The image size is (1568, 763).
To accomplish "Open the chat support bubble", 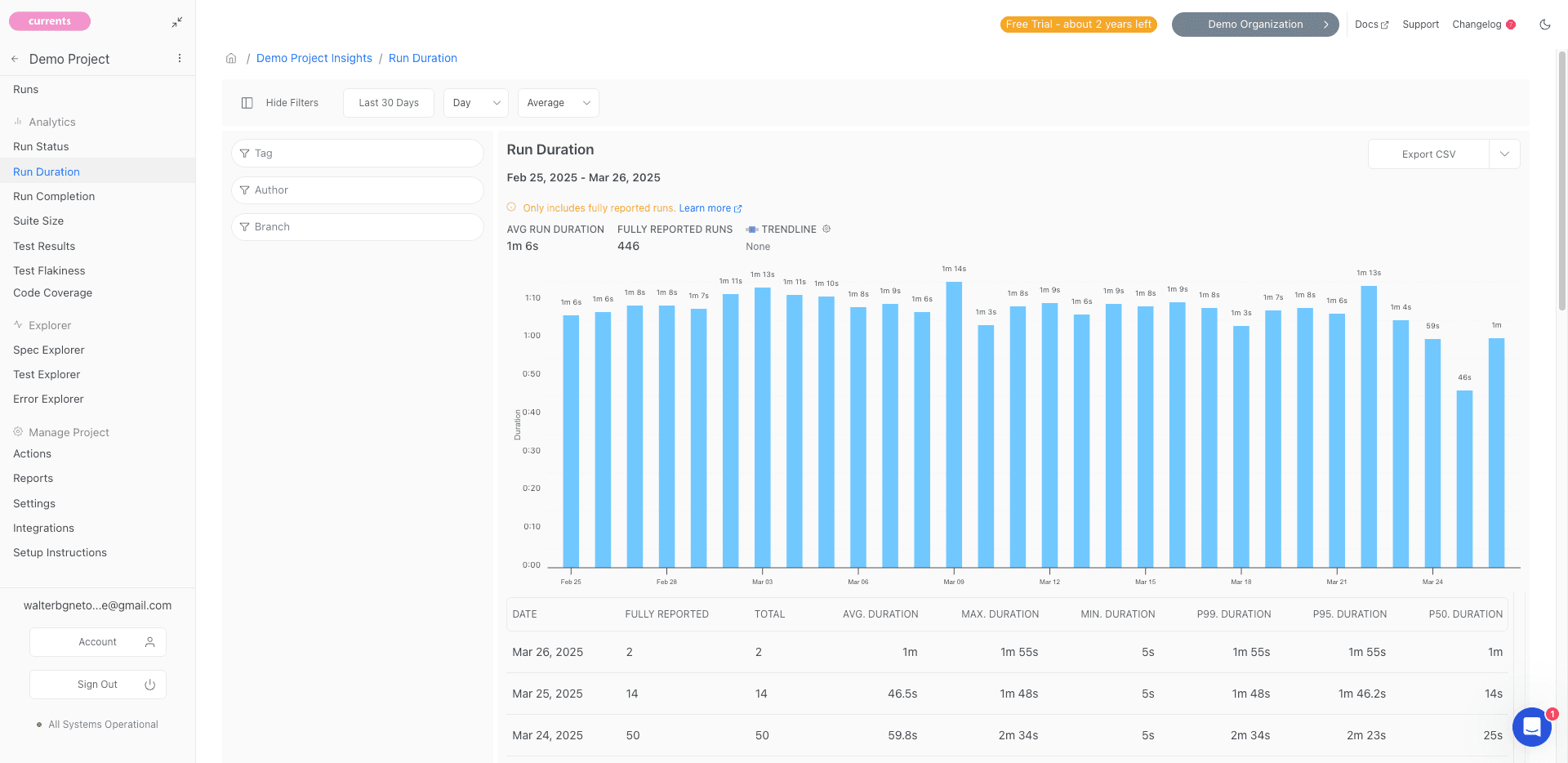I will click(x=1531, y=726).
